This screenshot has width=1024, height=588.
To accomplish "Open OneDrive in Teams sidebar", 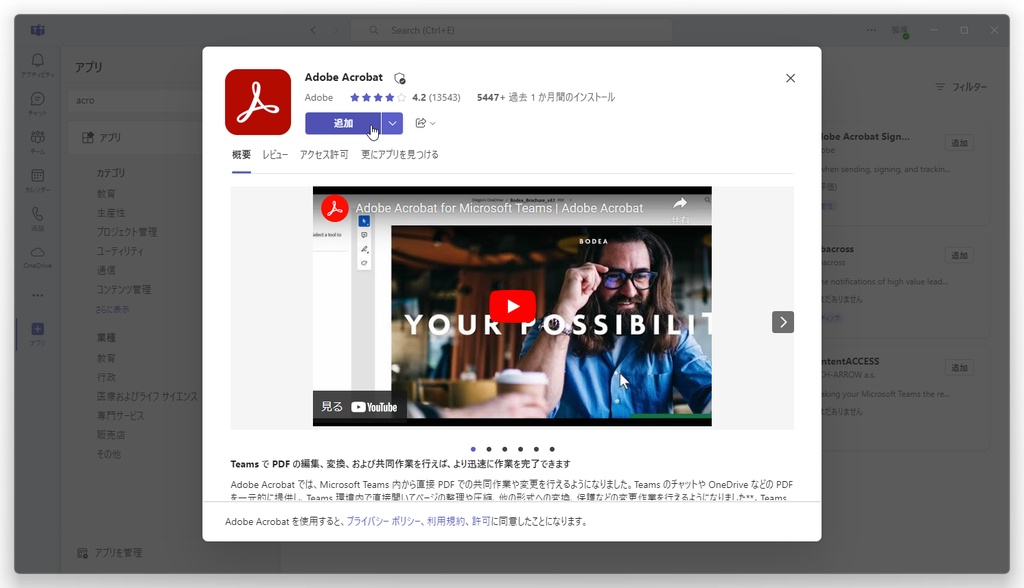I will click(38, 257).
